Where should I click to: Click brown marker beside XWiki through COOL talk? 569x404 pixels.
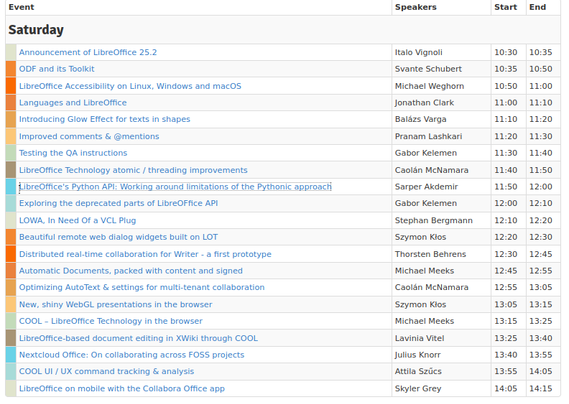point(11,338)
